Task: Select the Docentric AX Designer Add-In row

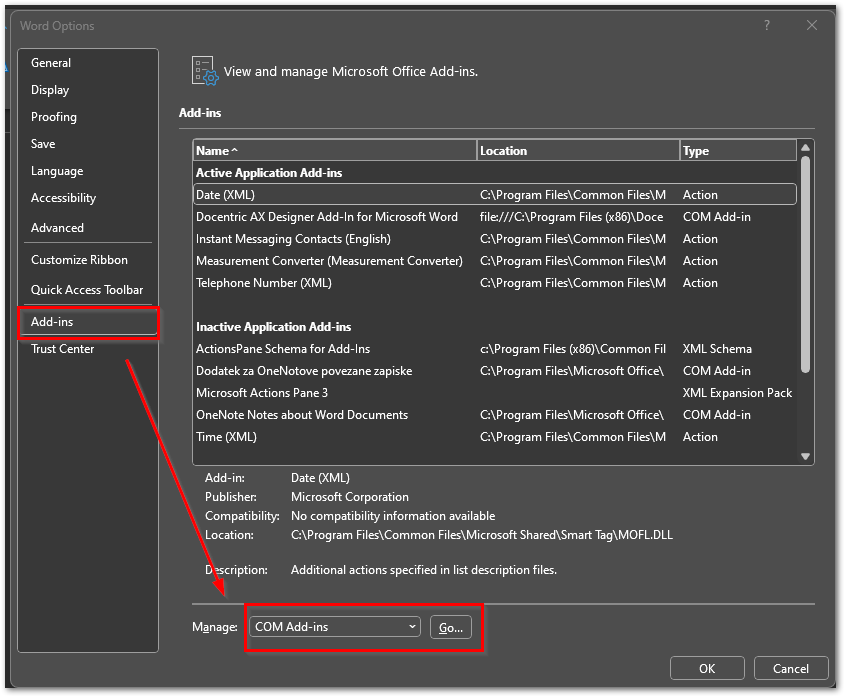Action: click(327, 217)
